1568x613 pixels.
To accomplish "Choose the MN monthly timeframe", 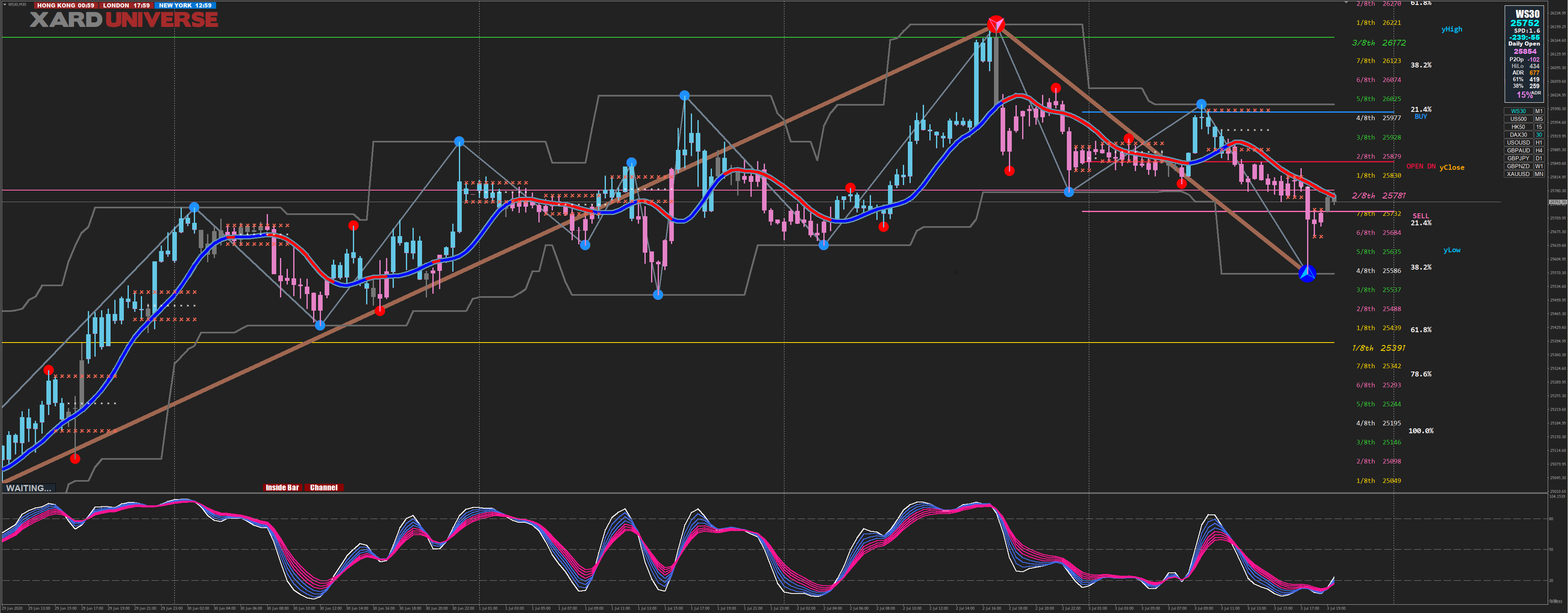I will click(1539, 174).
